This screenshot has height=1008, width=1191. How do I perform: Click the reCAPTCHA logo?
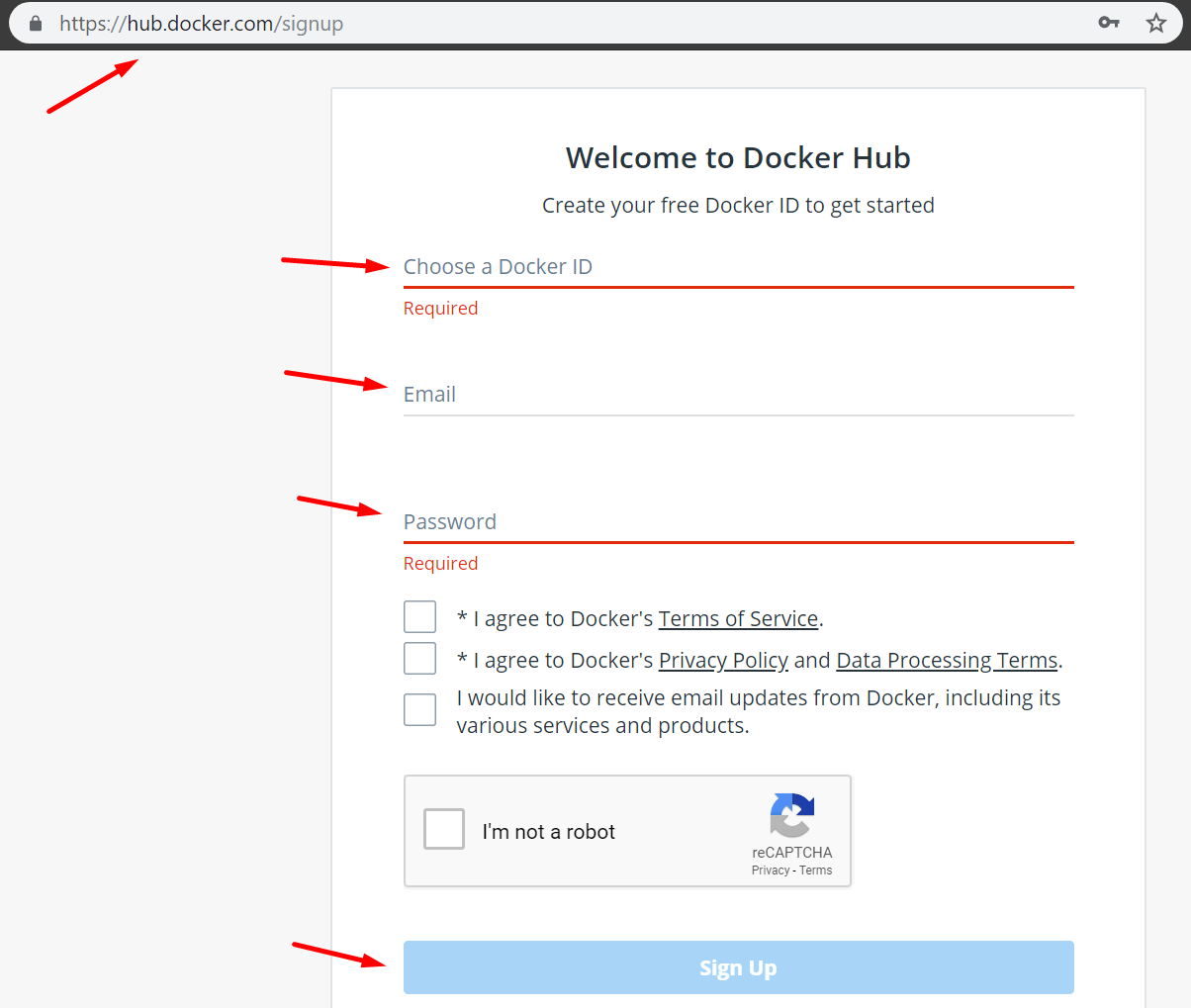792,816
